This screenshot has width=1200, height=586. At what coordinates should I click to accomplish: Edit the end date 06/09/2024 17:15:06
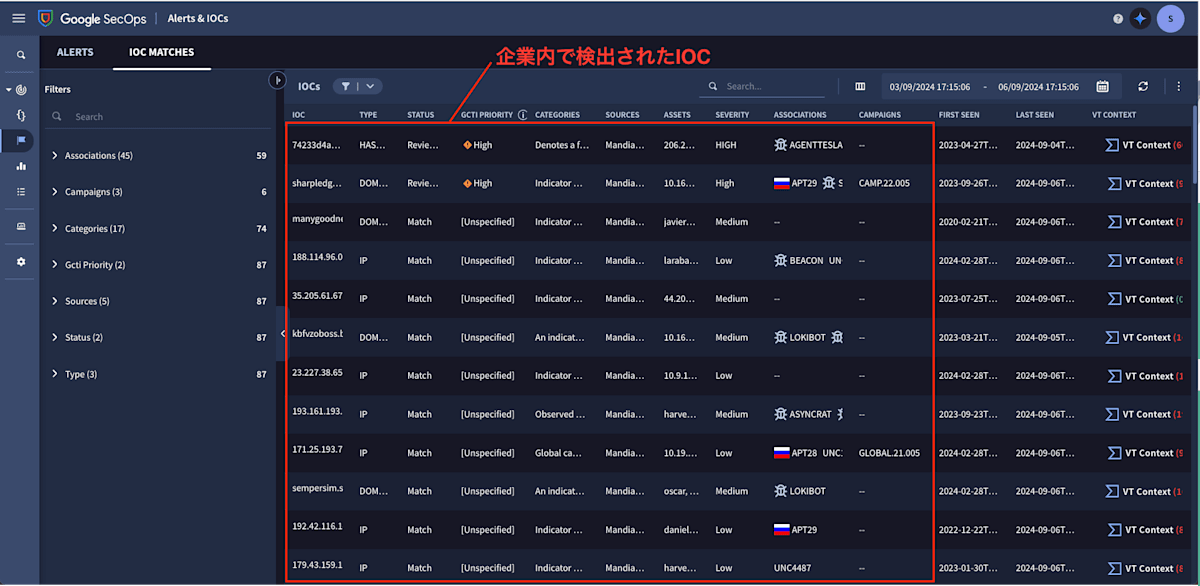pyautogui.click(x=1038, y=87)
